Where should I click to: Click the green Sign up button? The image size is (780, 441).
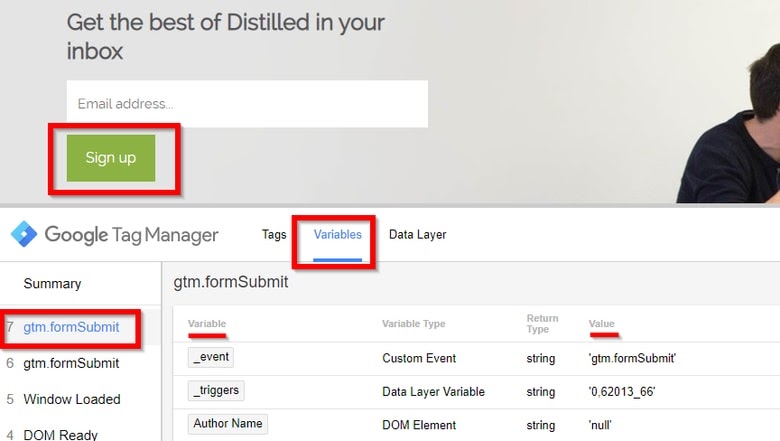coord(111,158)
